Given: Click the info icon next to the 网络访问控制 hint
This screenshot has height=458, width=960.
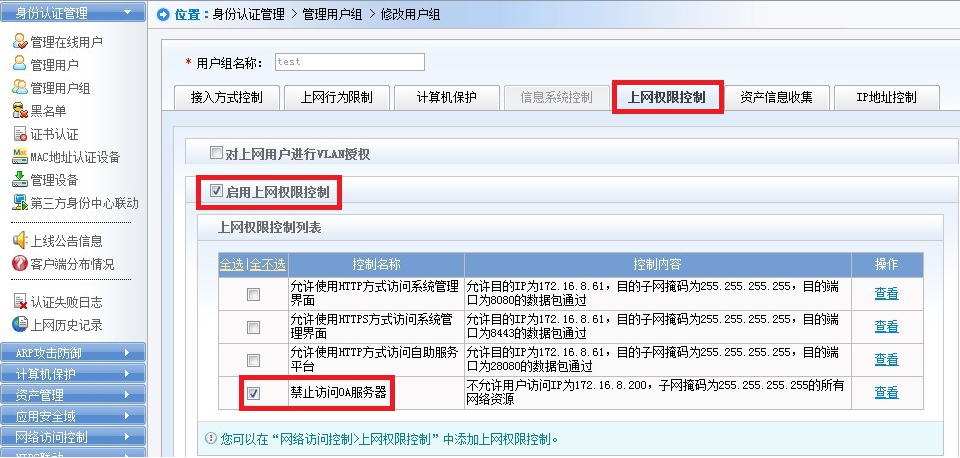Looking at the screenshot, I should pos(211,438).
